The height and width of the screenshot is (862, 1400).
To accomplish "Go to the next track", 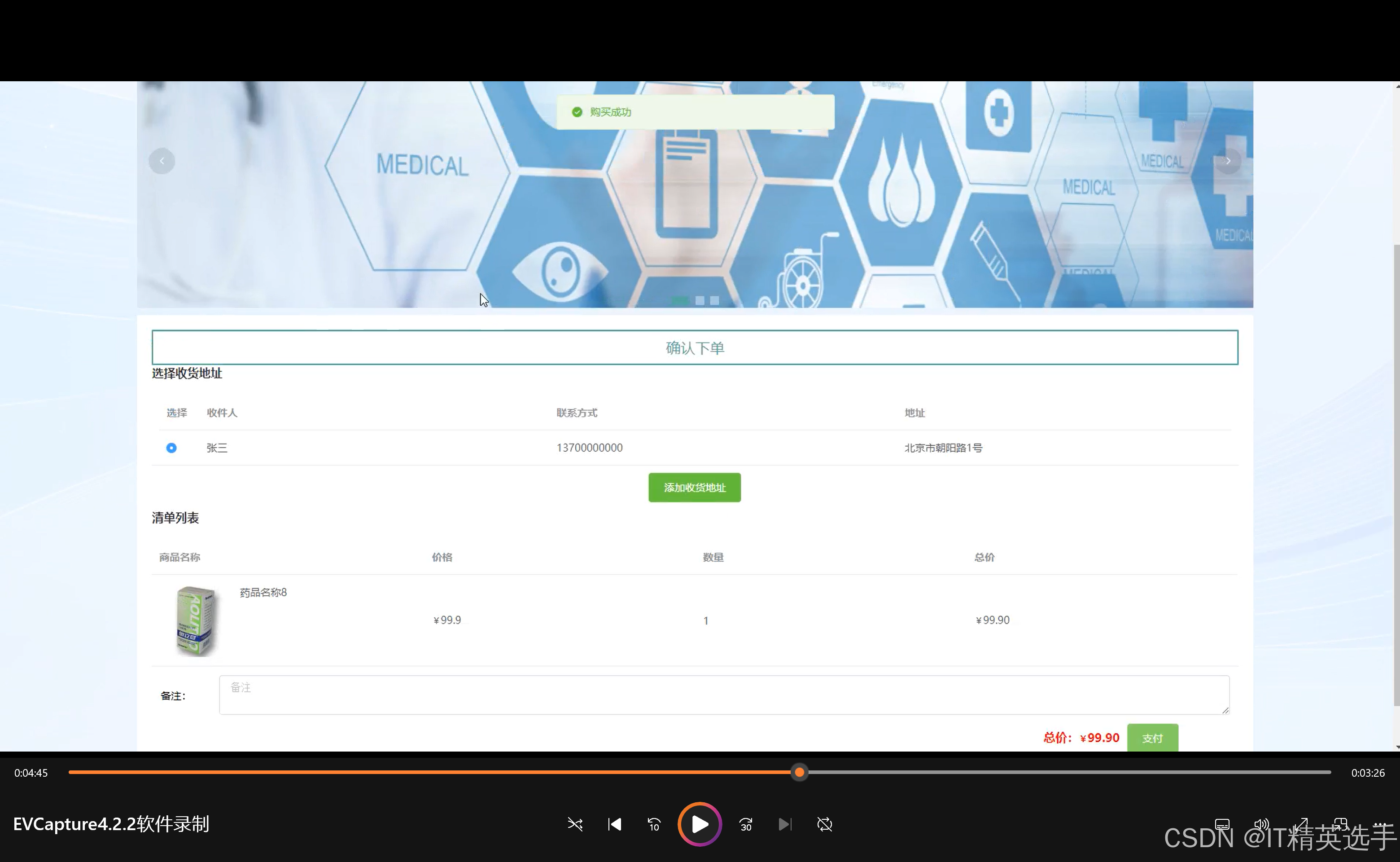I will tap(785, 824).
